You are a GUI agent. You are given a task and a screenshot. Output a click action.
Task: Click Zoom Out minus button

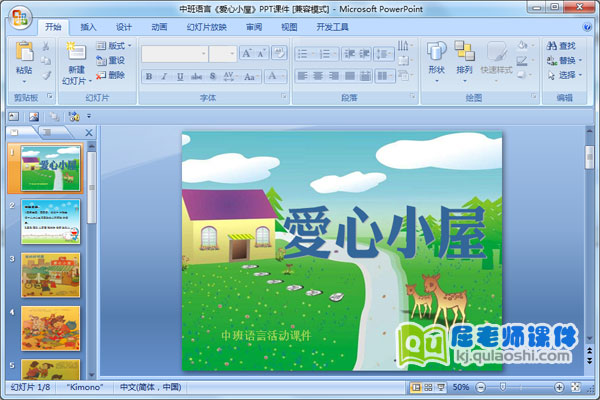coord(480,387)
